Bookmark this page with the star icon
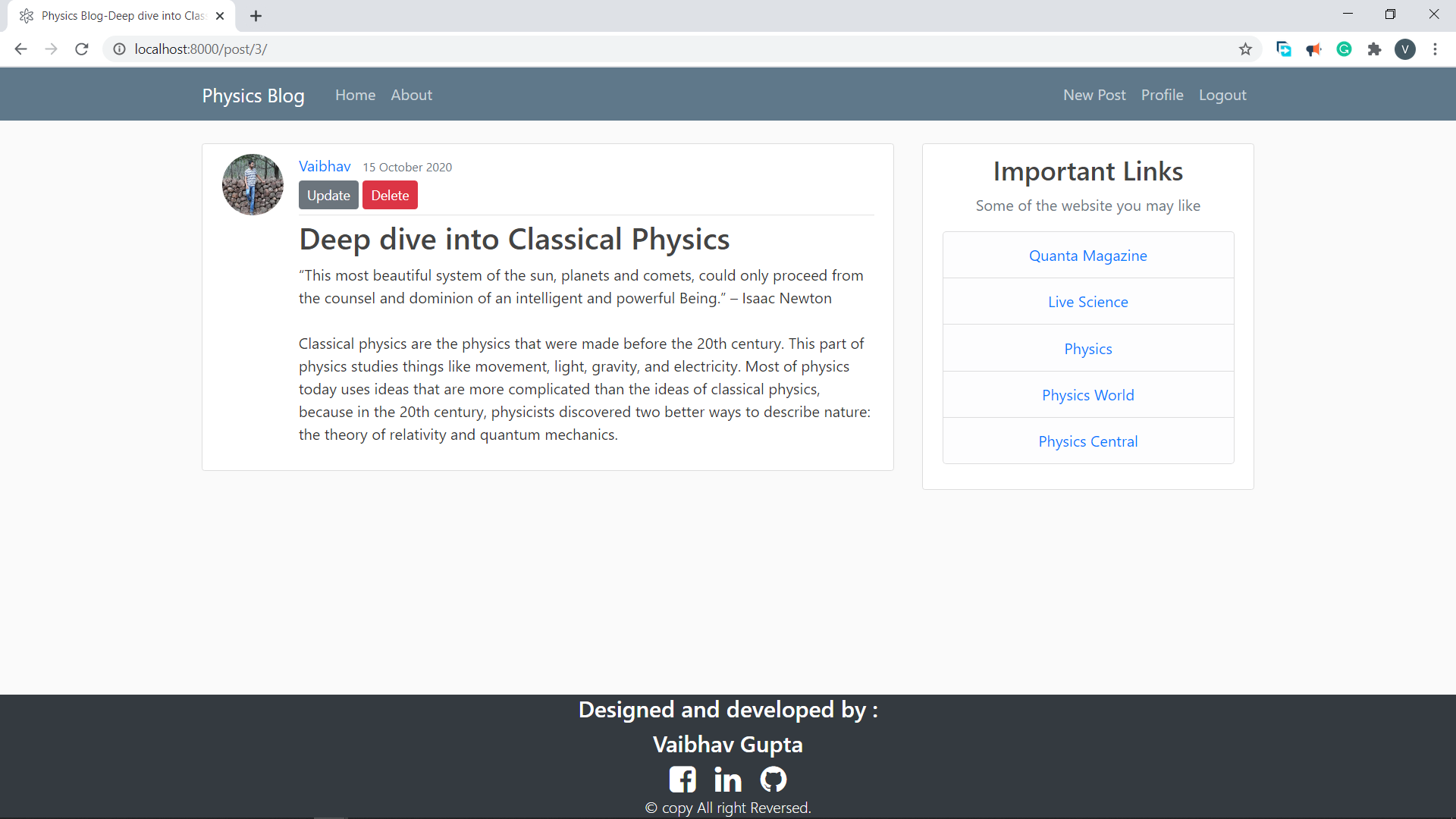This screenshot has width=1456, height=819. coord(1245,49)
